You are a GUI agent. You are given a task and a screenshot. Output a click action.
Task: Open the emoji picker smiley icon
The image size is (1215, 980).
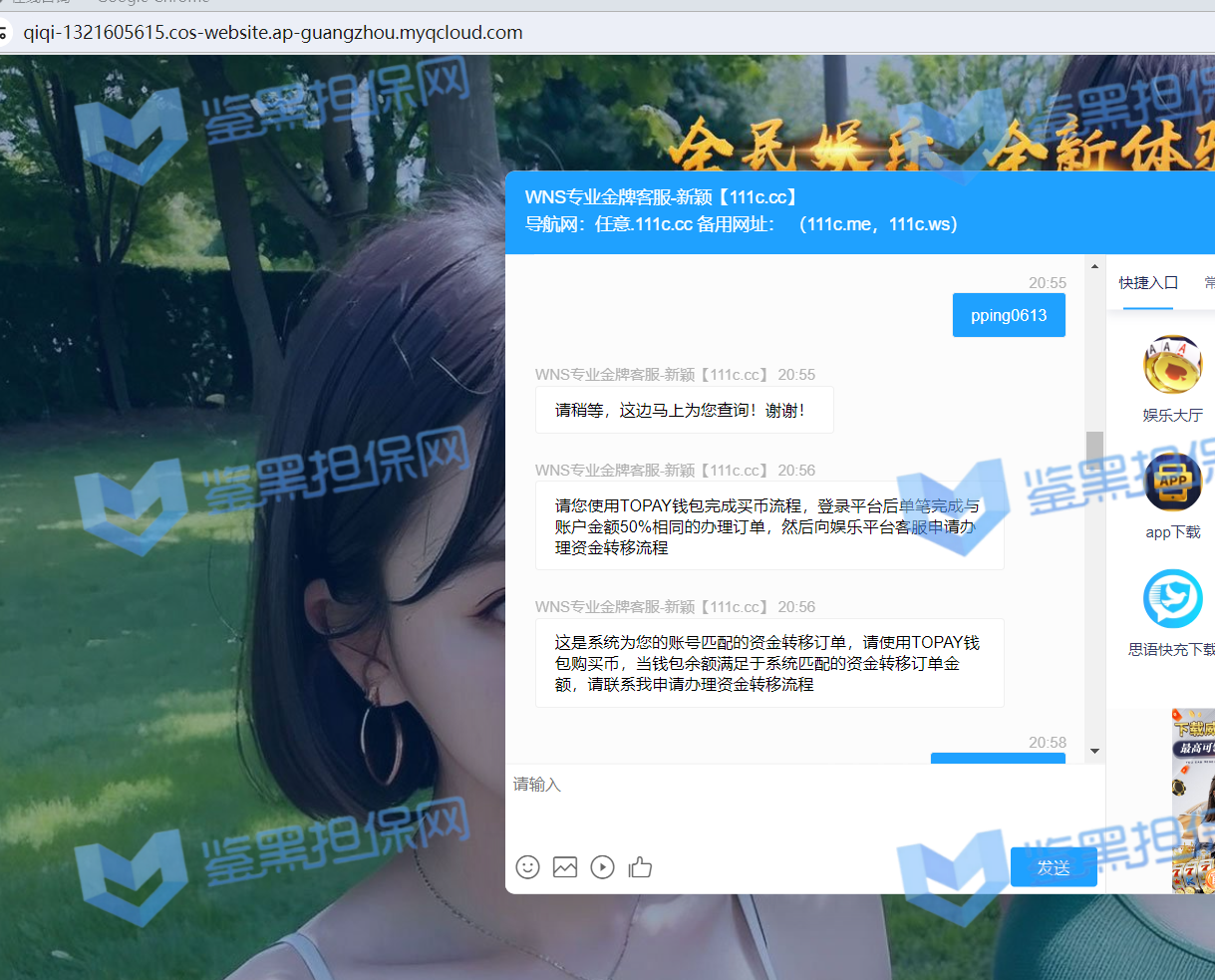(528, 867)
